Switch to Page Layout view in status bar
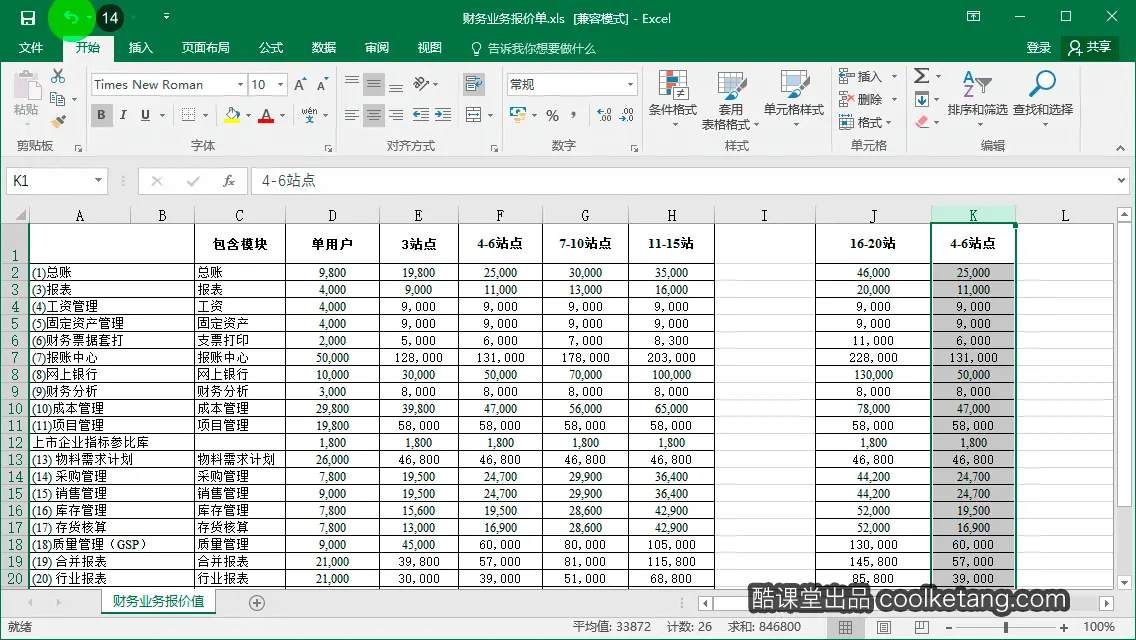Screen dimensions: 1136x640 884,627
